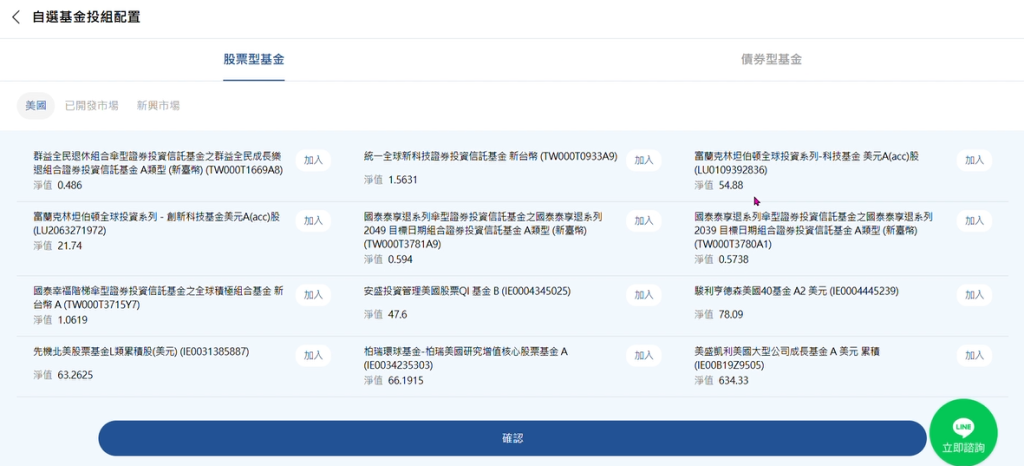This screenshot has width=1024, height=466.
Task: Add 先機北美股票基金 via 加入
Action: [313, 356]
